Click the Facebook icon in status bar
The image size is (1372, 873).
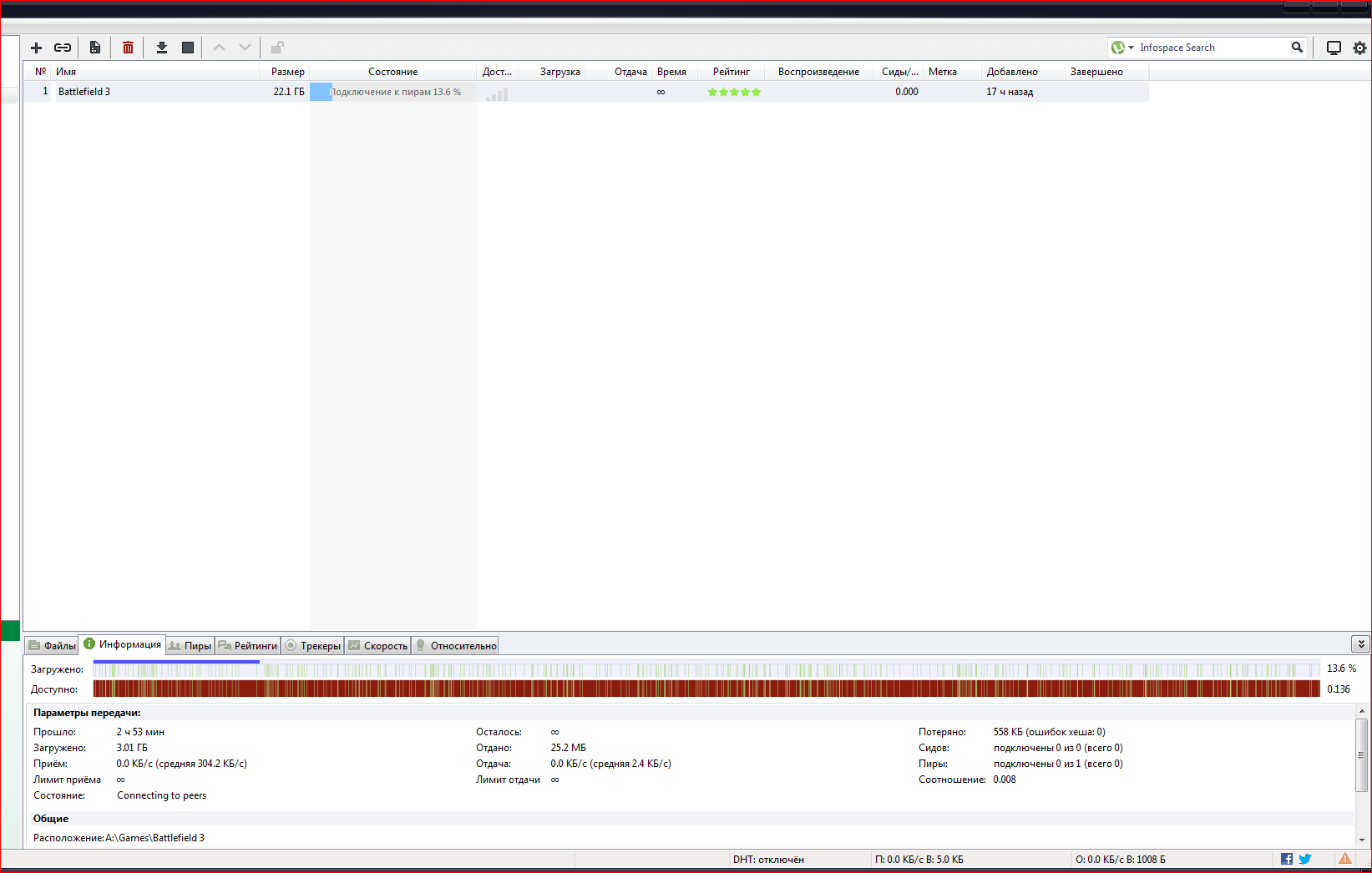pyautogui.click(x=1287, y=859)
